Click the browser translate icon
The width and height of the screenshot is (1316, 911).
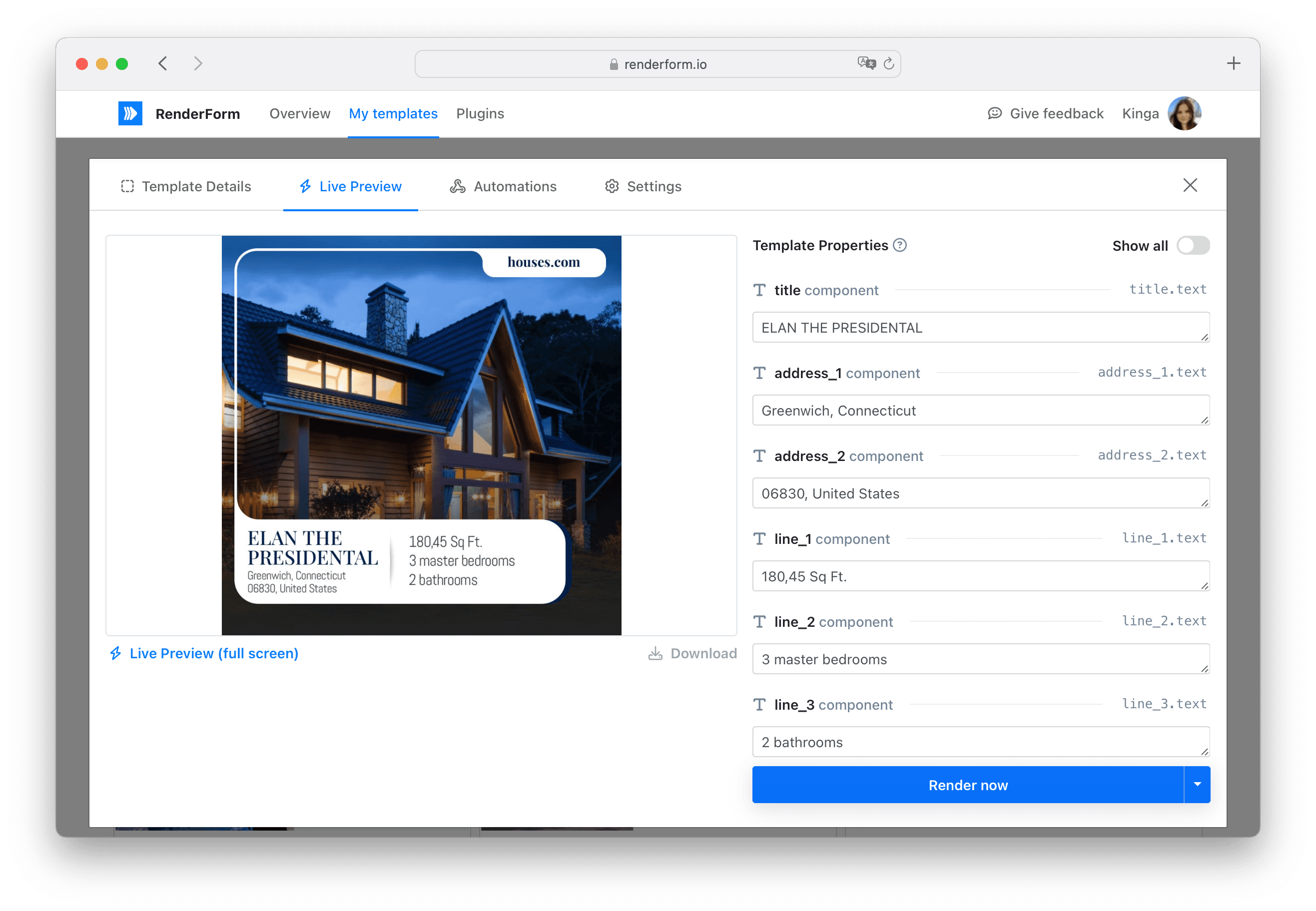coord(866,63)
